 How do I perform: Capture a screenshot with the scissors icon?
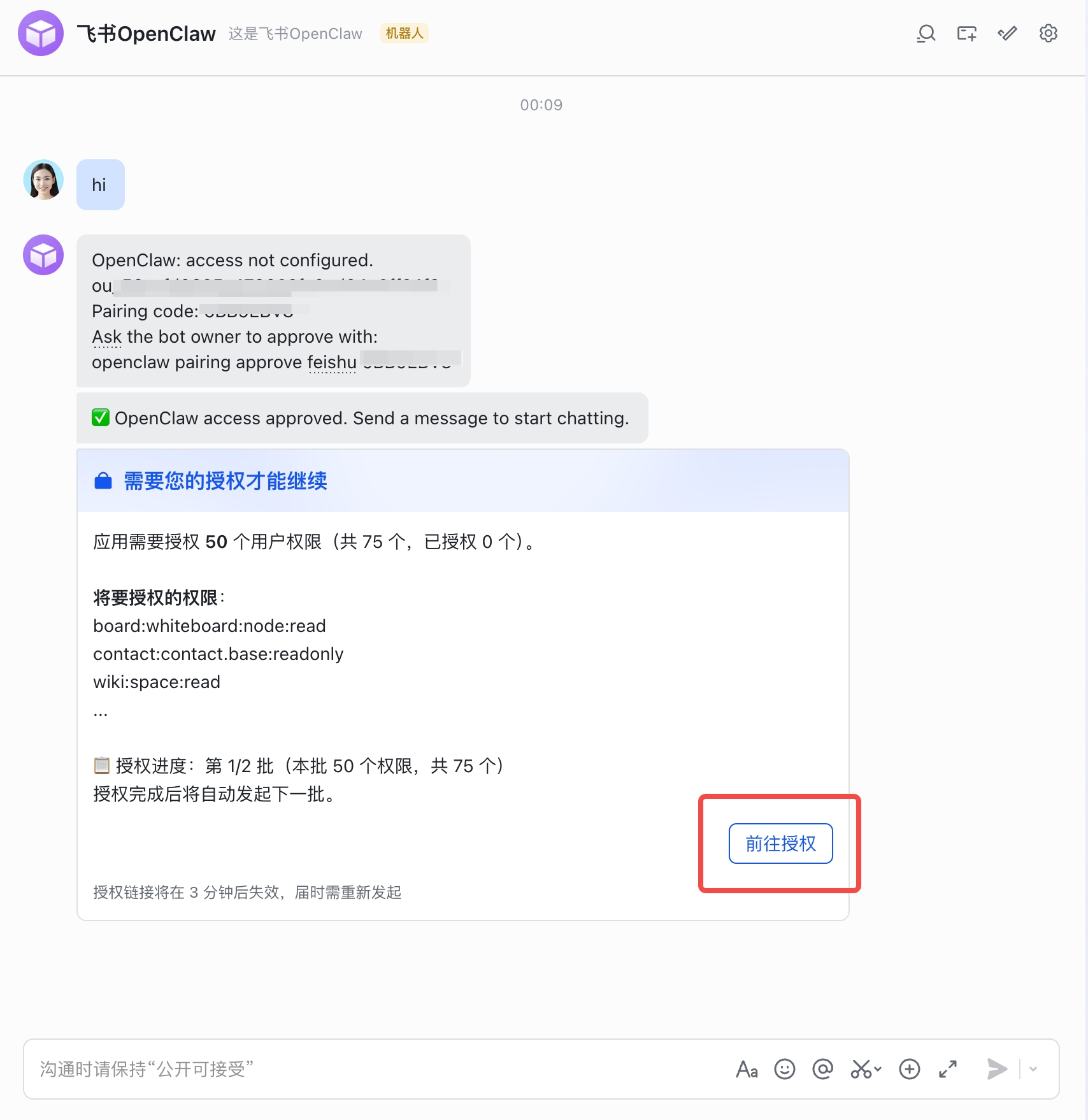pyautogui.click(x=861, y=1070)
